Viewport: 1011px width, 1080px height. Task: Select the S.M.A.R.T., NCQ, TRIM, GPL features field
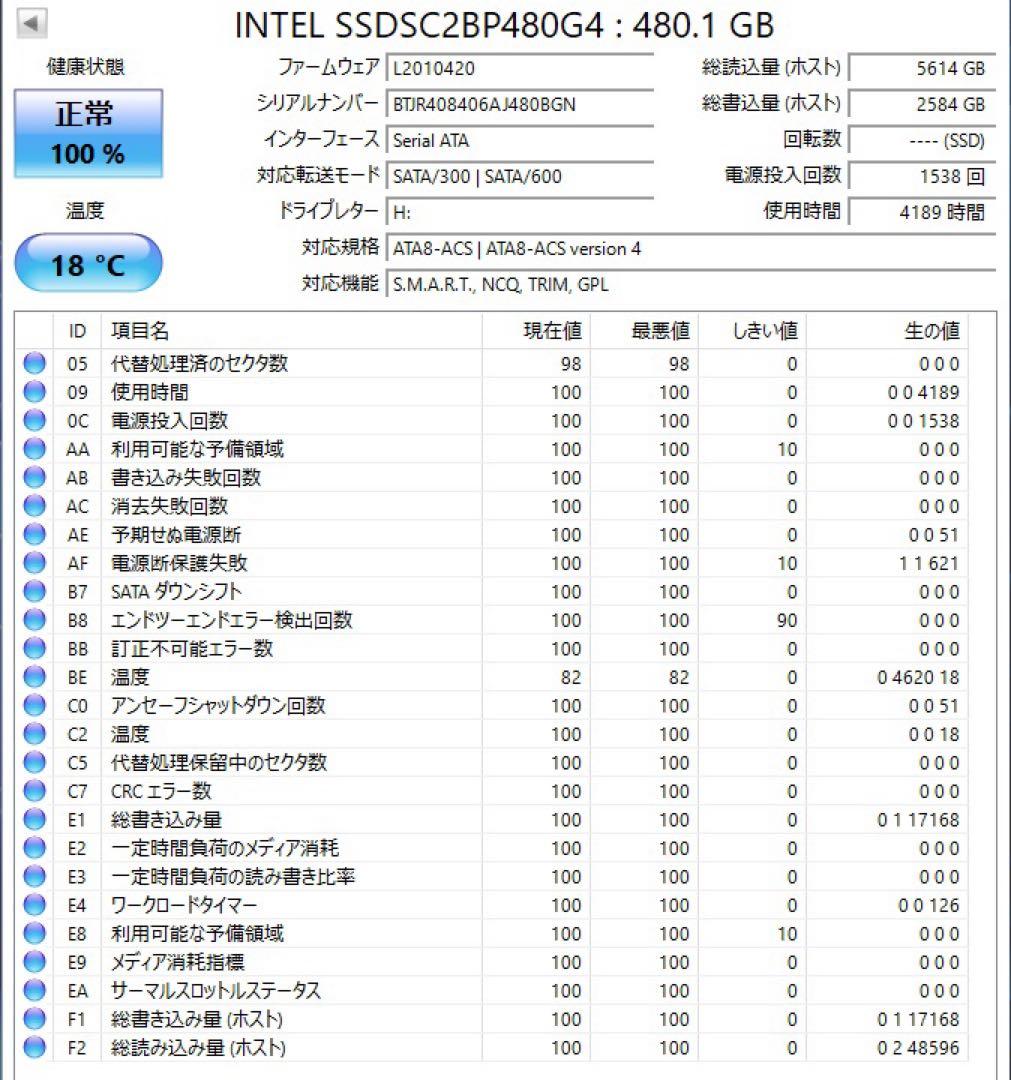point(691,284)
